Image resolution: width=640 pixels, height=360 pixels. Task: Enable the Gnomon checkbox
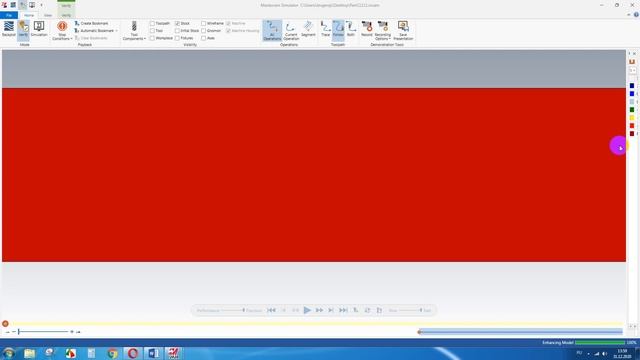[x=204, y=31]
